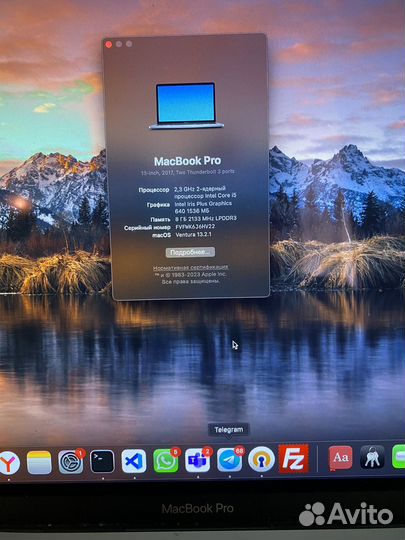Open the Notes app in dock
The height and width of the screenshot is (540, 405).
click(x=39, y=462)
